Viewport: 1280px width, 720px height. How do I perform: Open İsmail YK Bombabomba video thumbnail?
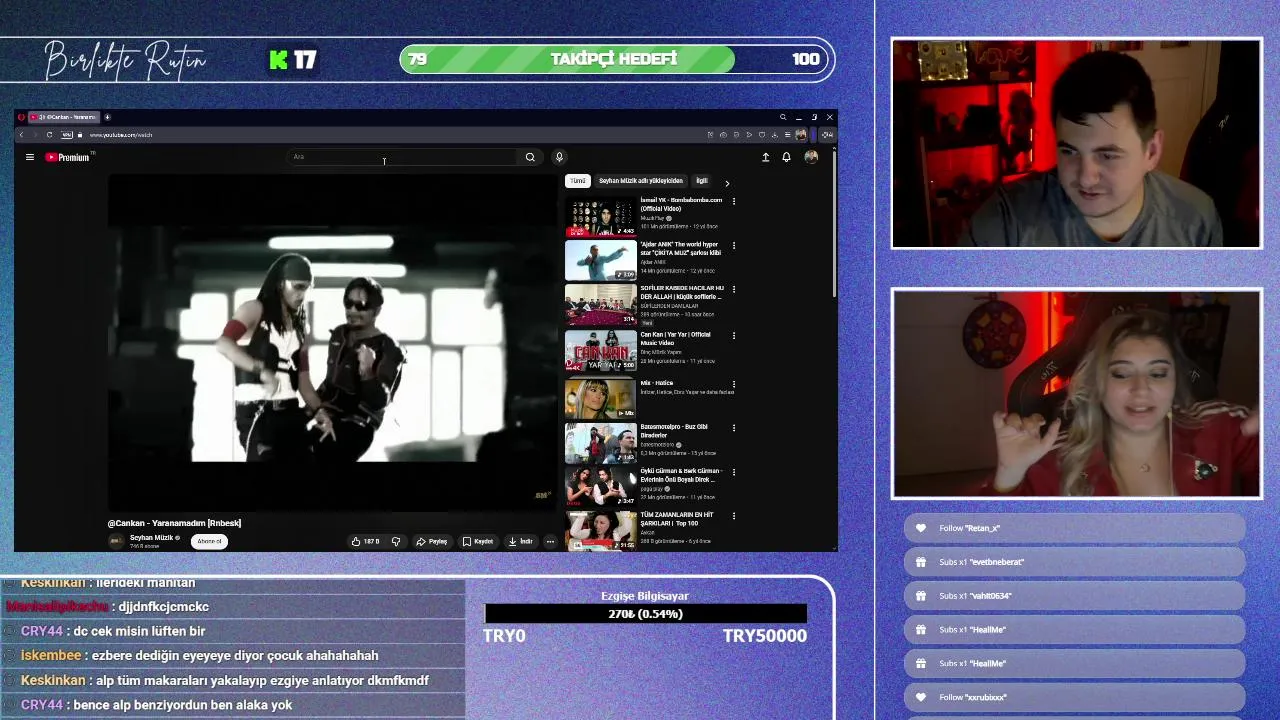pos(600,215)
